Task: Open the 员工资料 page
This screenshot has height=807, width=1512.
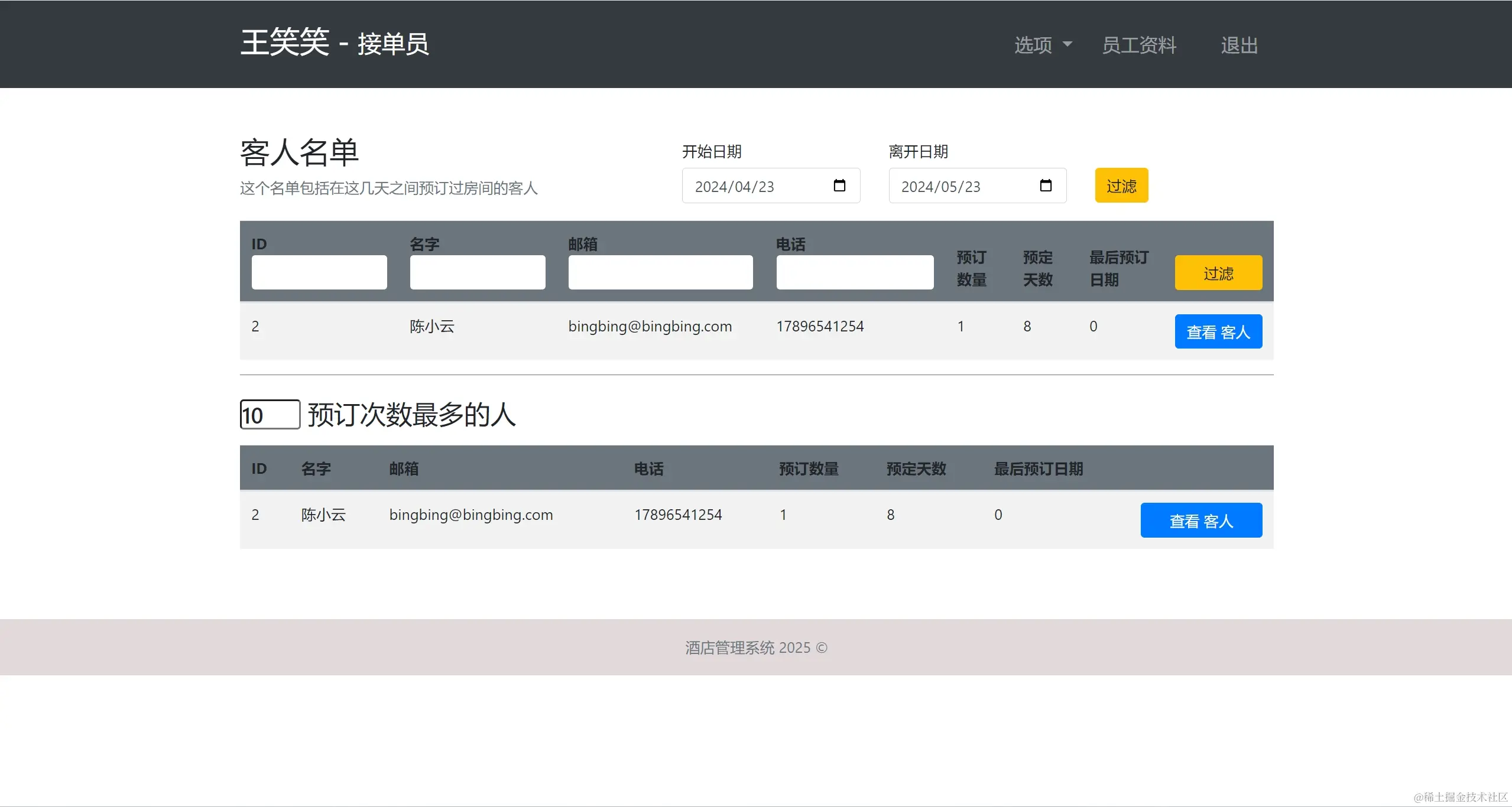Action: tap(1139, 45)
